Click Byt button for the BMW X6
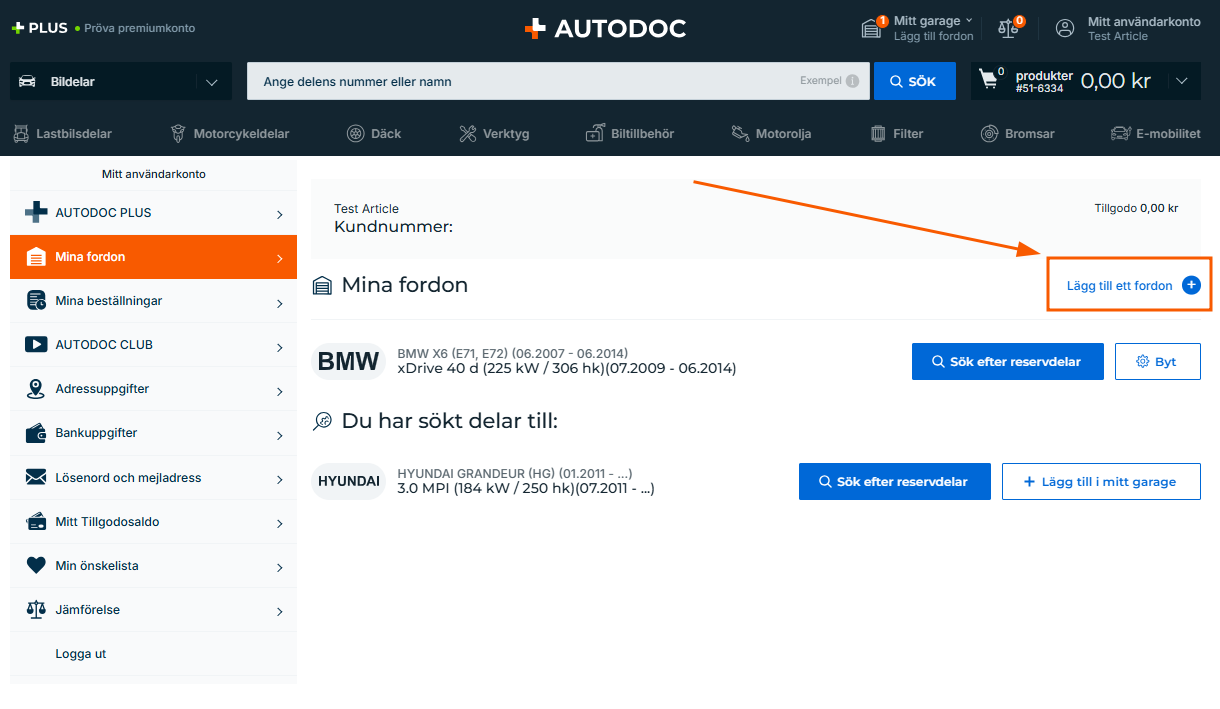Viewport: 1220px width, 709px height. point(1157,362)
